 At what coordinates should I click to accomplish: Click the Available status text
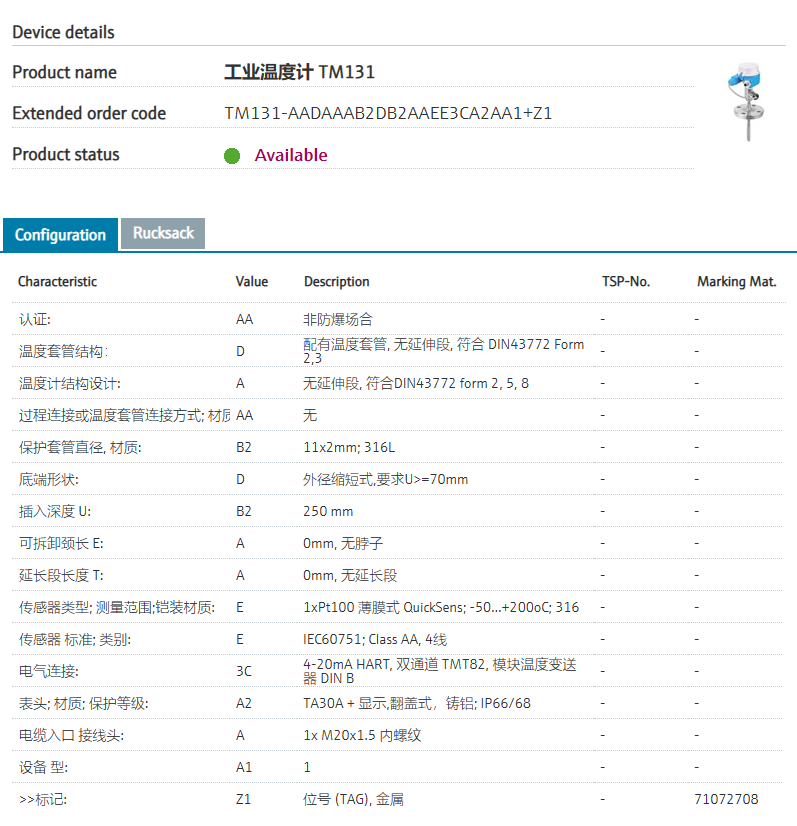(291, 155)
